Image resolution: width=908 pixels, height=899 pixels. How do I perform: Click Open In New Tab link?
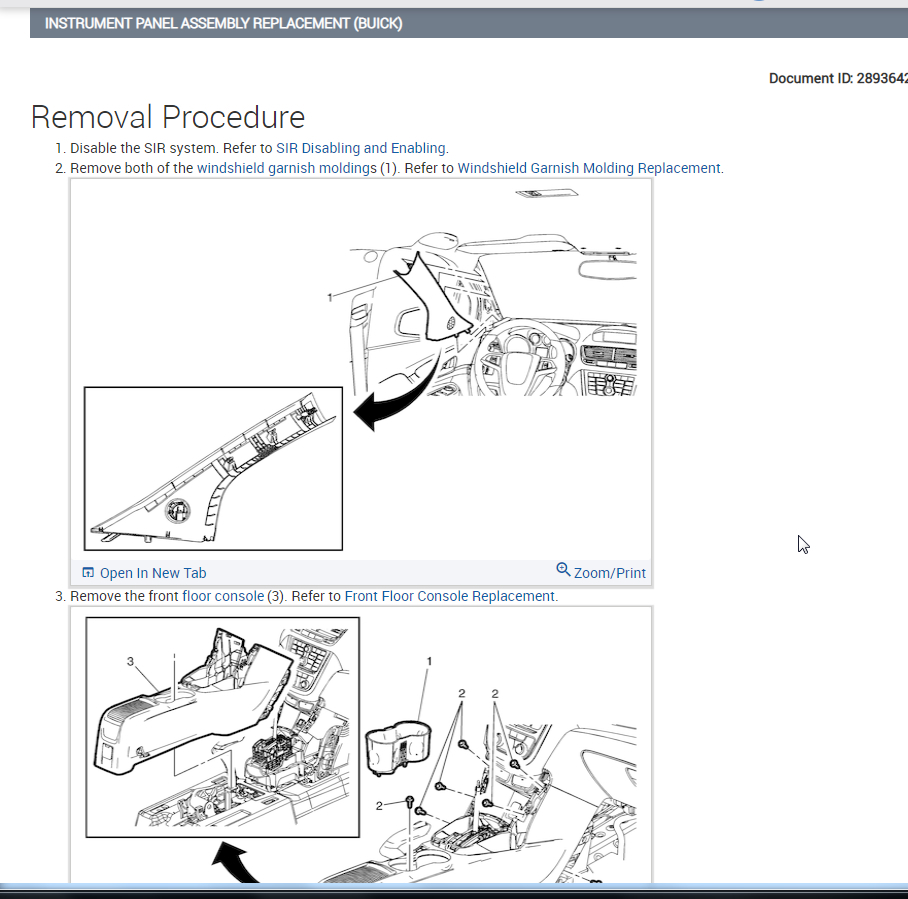[153, 573]
